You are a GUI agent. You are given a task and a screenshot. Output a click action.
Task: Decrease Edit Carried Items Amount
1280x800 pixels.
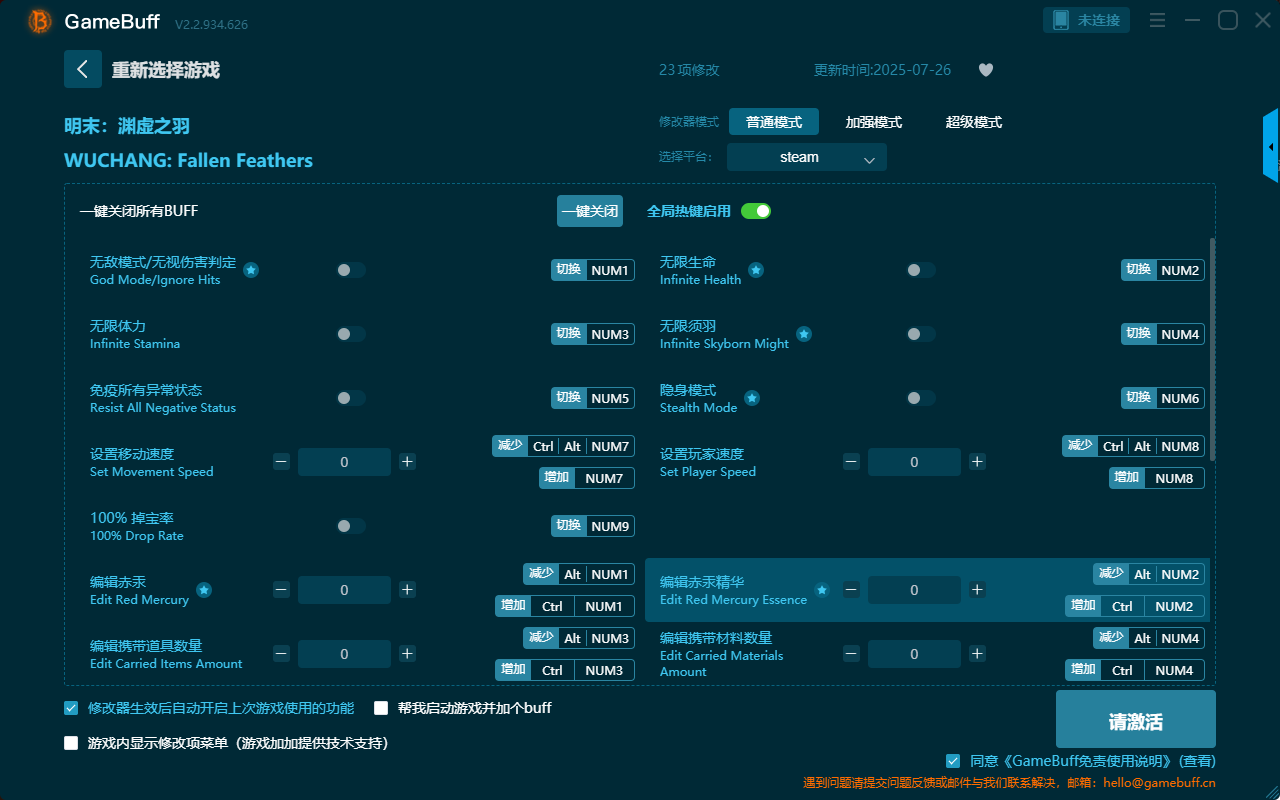point(281,654)
